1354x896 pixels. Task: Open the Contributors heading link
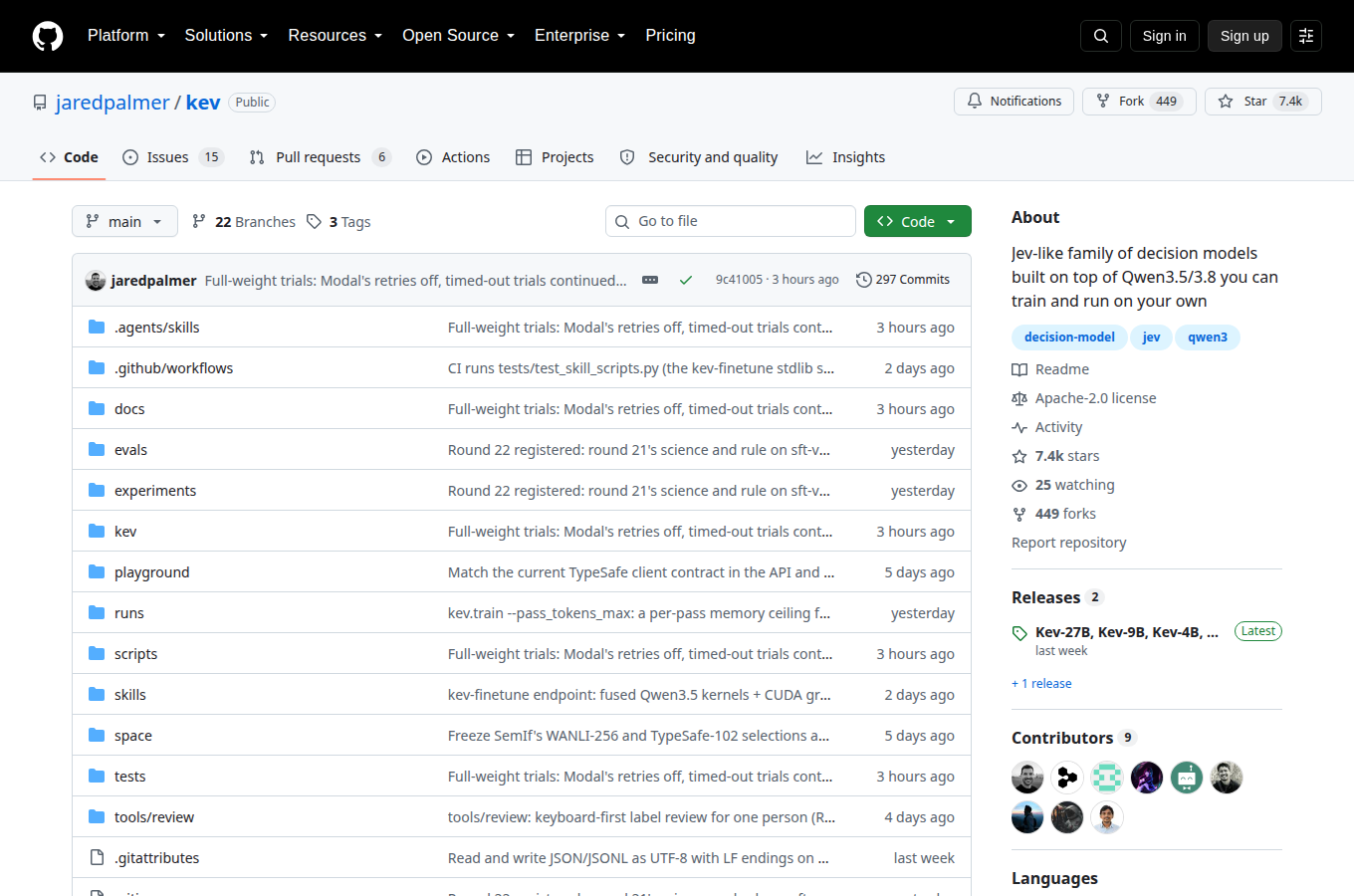pos(1073,738)
